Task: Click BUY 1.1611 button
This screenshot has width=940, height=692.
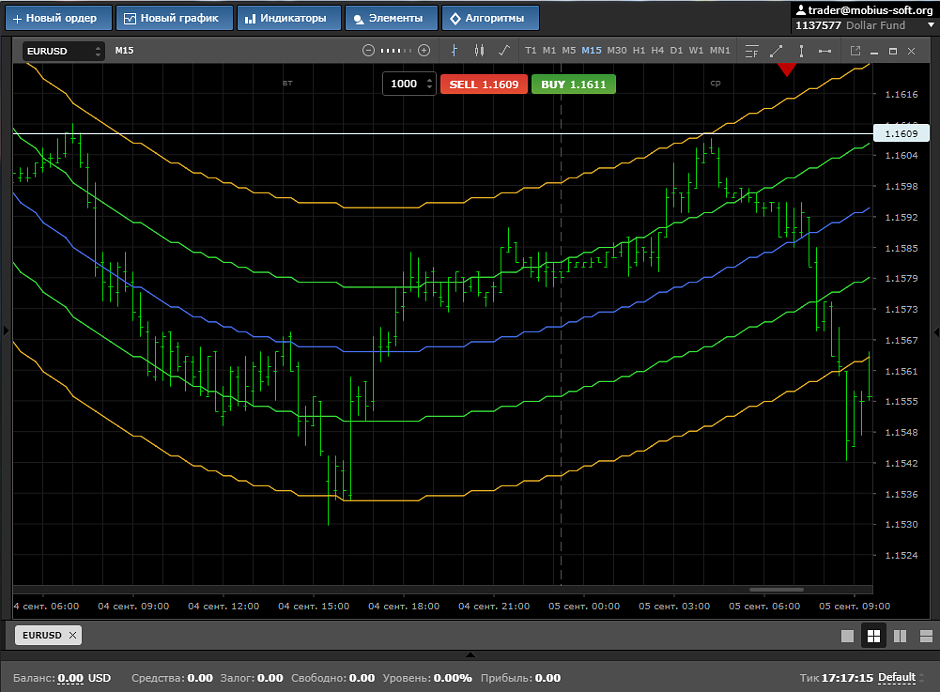Action: [x=573, y=85]
